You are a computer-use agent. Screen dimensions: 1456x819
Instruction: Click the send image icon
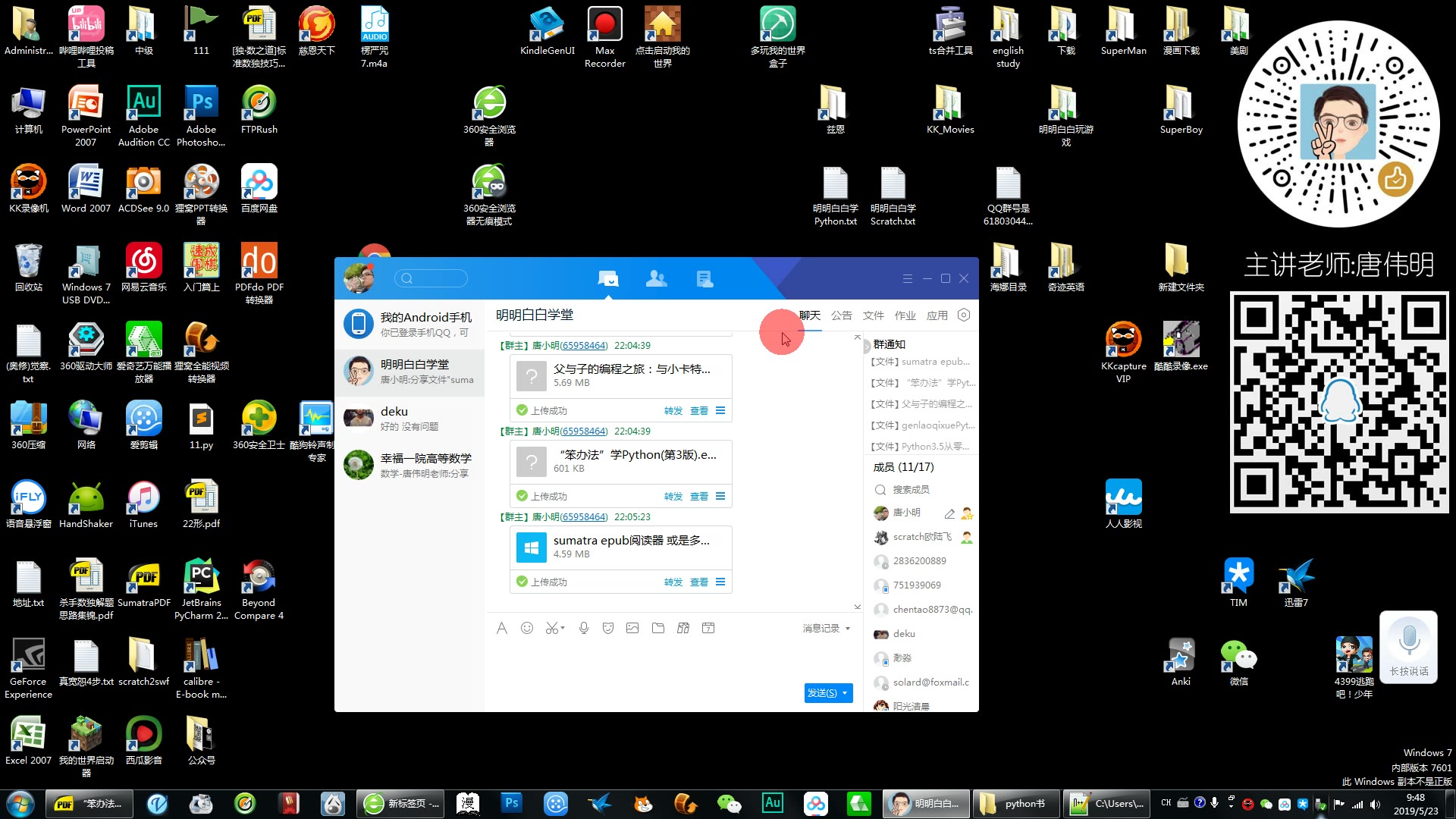coord(632,628)
